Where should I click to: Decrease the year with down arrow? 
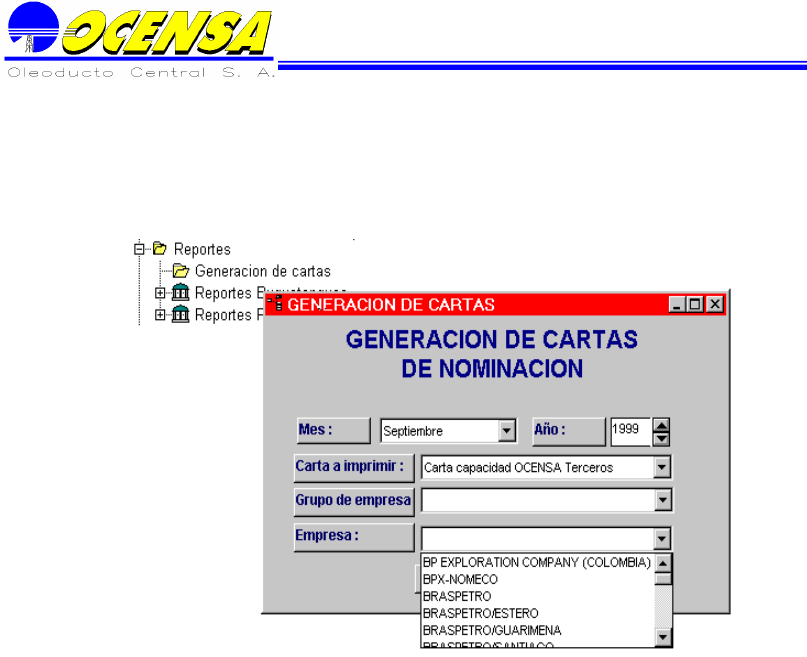(x=661, y=439)
